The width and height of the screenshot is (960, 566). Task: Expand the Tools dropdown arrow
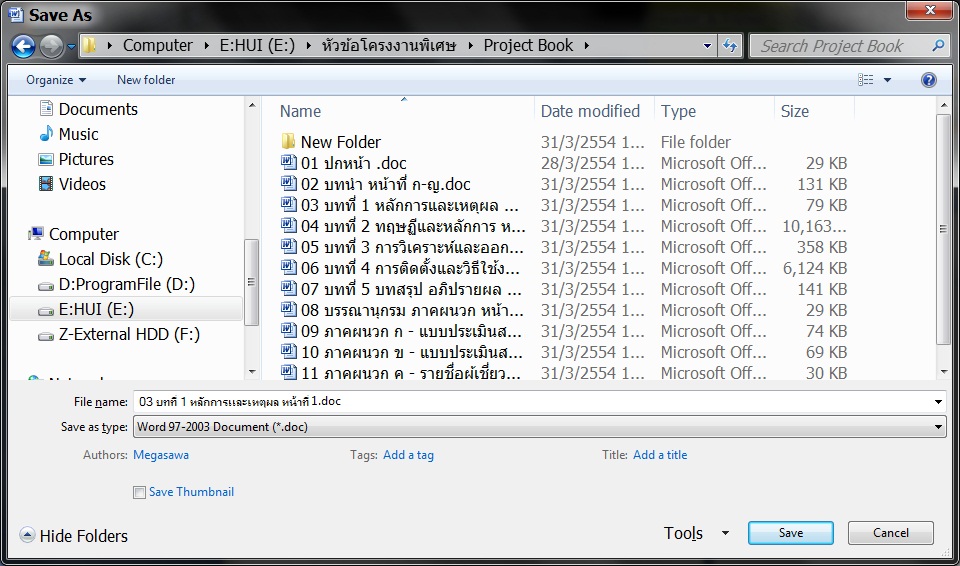(x=725, y=534)
